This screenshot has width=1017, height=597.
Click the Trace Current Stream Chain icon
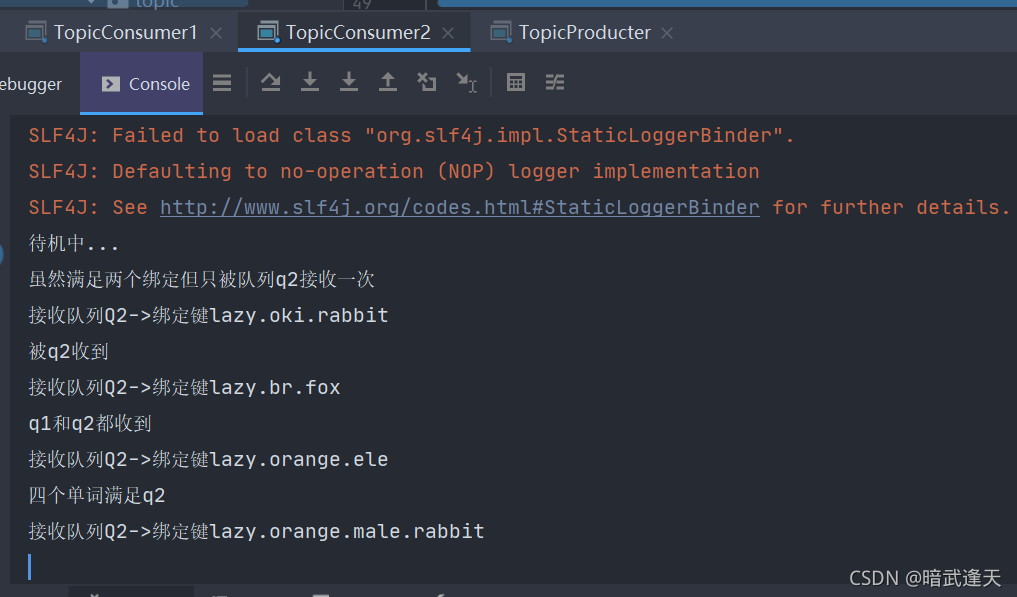tap(555, 82)
